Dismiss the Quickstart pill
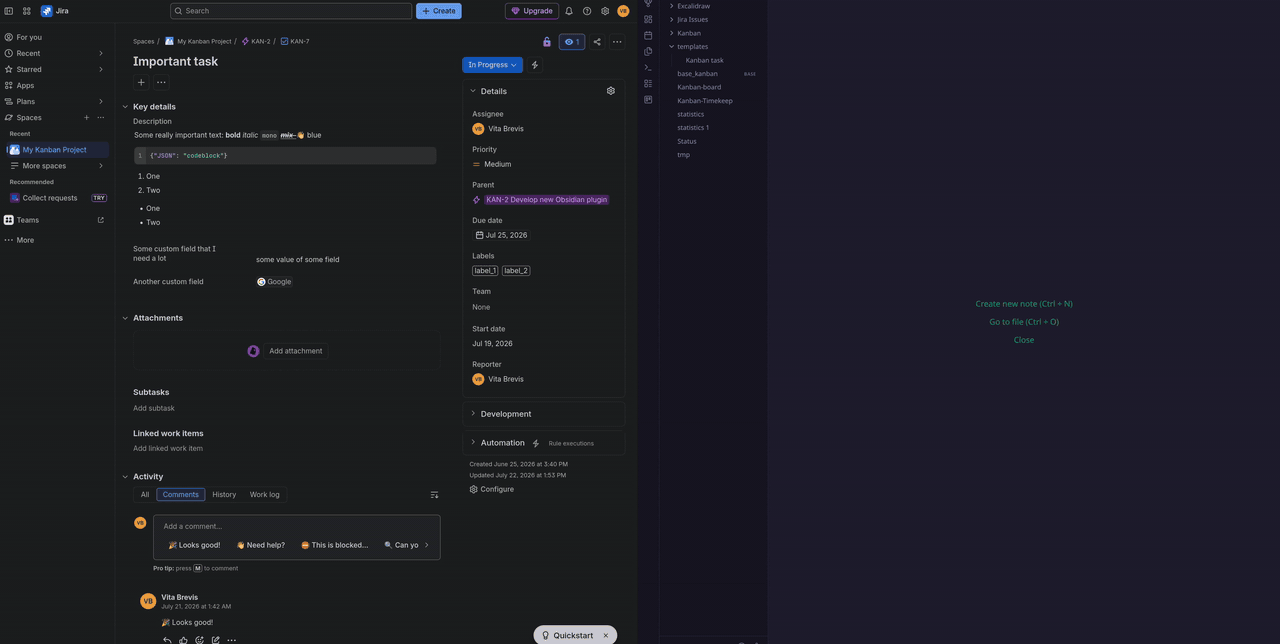This screenshot has height=644, width=1280. [x=605, y=636]
